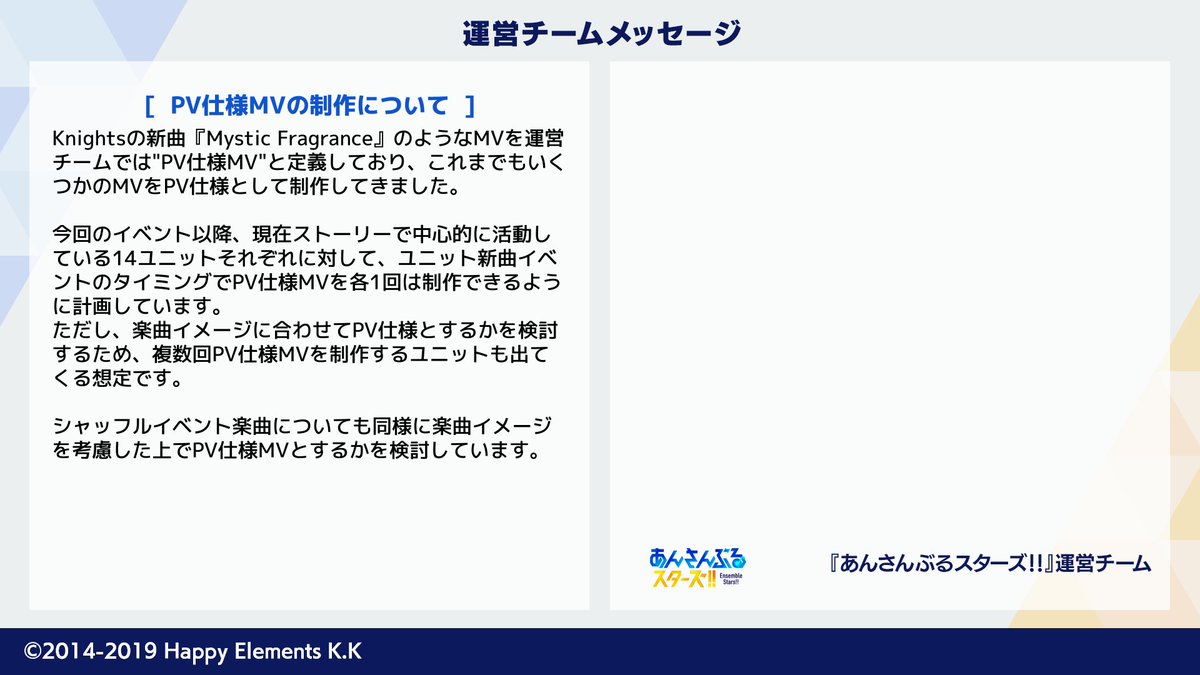1200x675 pixels.
Task: Click the line starting ただし、楽曲イメージに合わせて
Action: pos(306,330)
